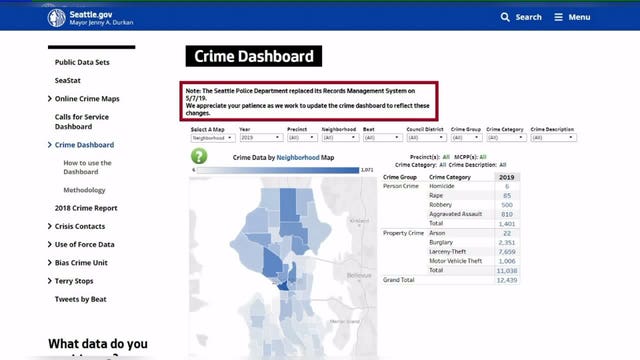The image size is (640, 360).
Task: Expand the Bias Crime Unit chevron
Action: click(50, 262)
